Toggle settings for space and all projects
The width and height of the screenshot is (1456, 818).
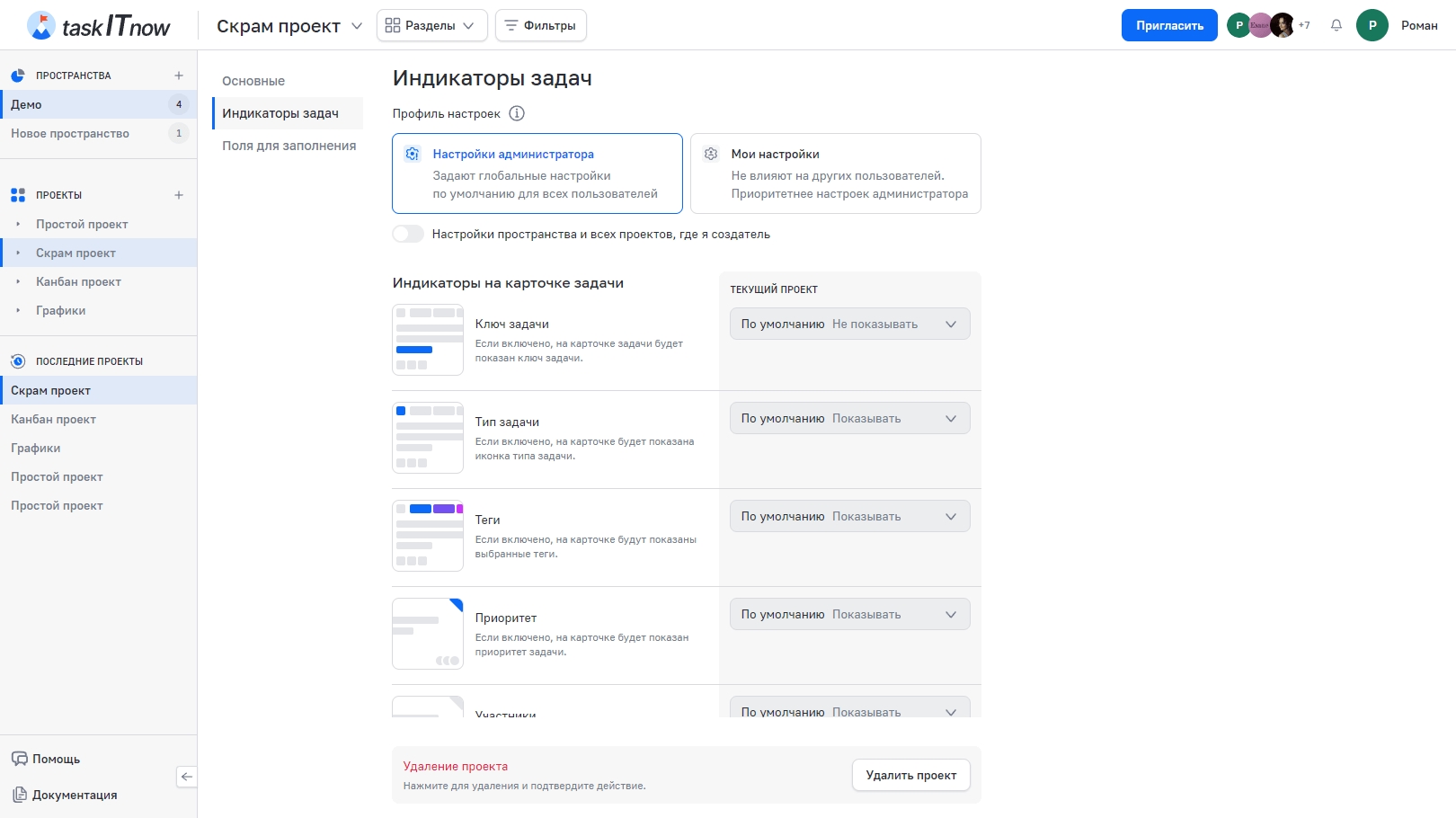[408, 234]
